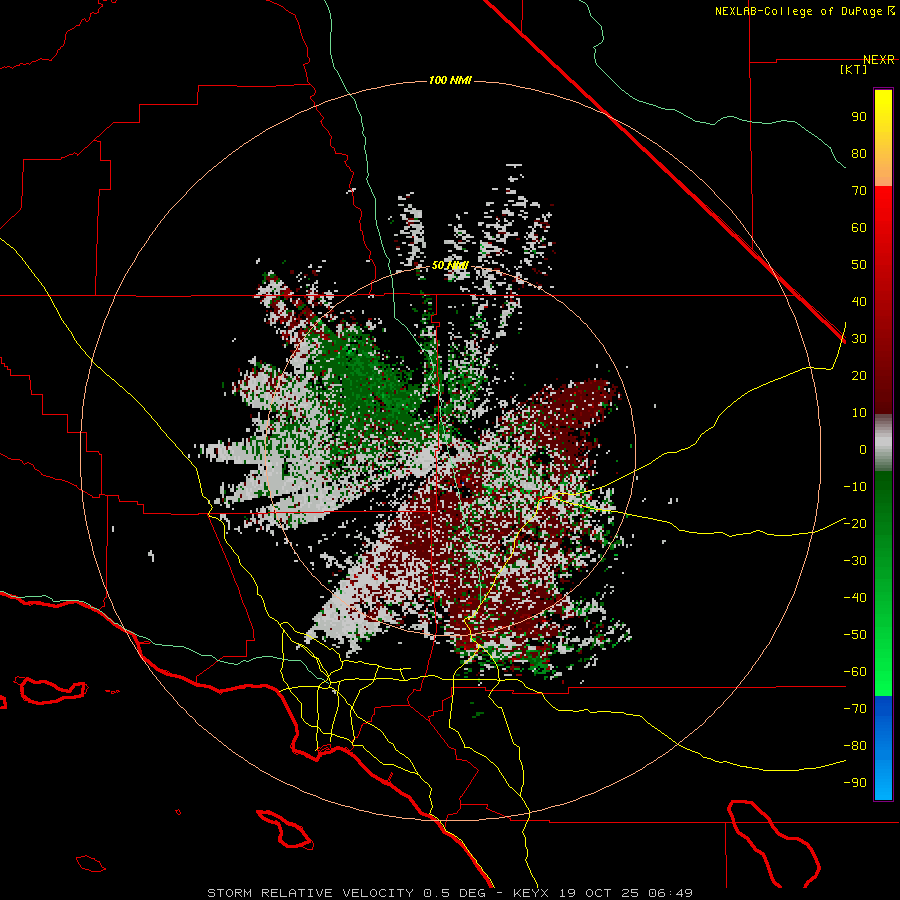Click the gray zero-velocity segment of the color bar
900x900 pixels.
point(883,443)
